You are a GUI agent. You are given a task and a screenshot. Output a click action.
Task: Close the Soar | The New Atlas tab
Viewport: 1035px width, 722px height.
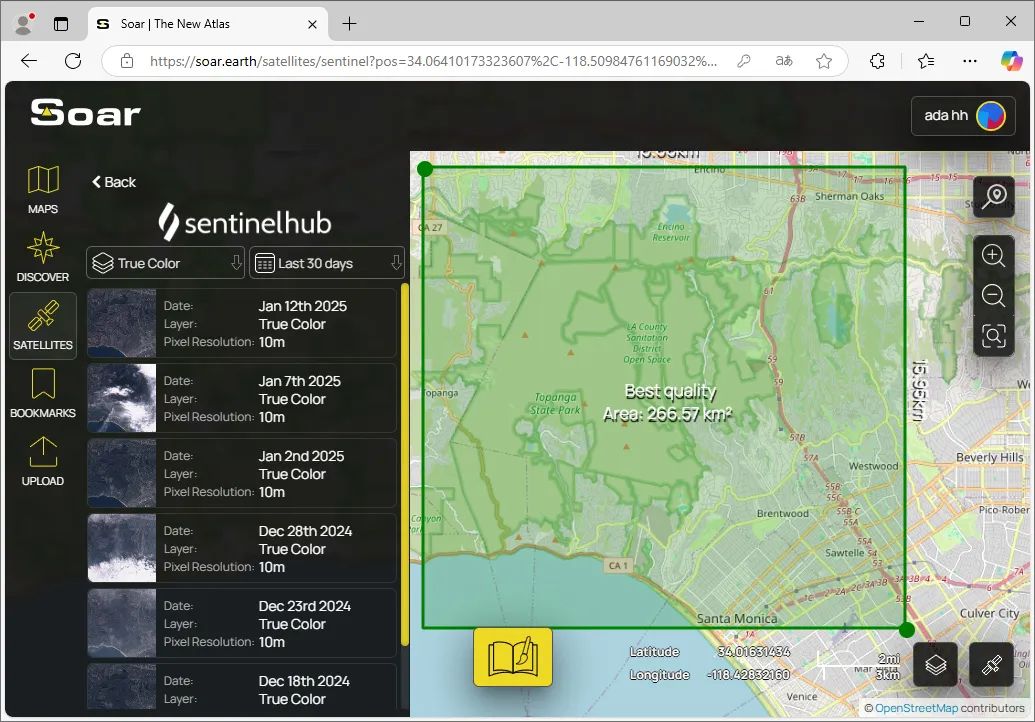[x=312, y=24]
